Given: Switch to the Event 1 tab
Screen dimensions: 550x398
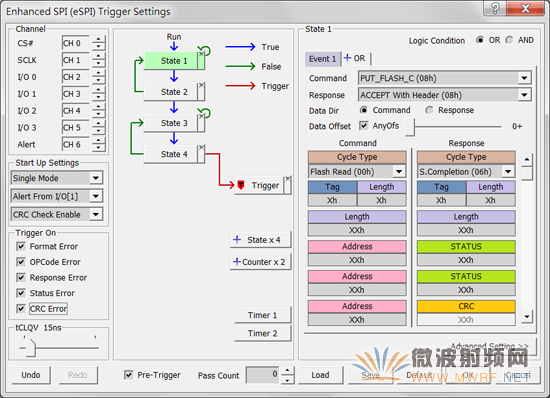Looking at the screenshot, I should click(x=322, y=59).
